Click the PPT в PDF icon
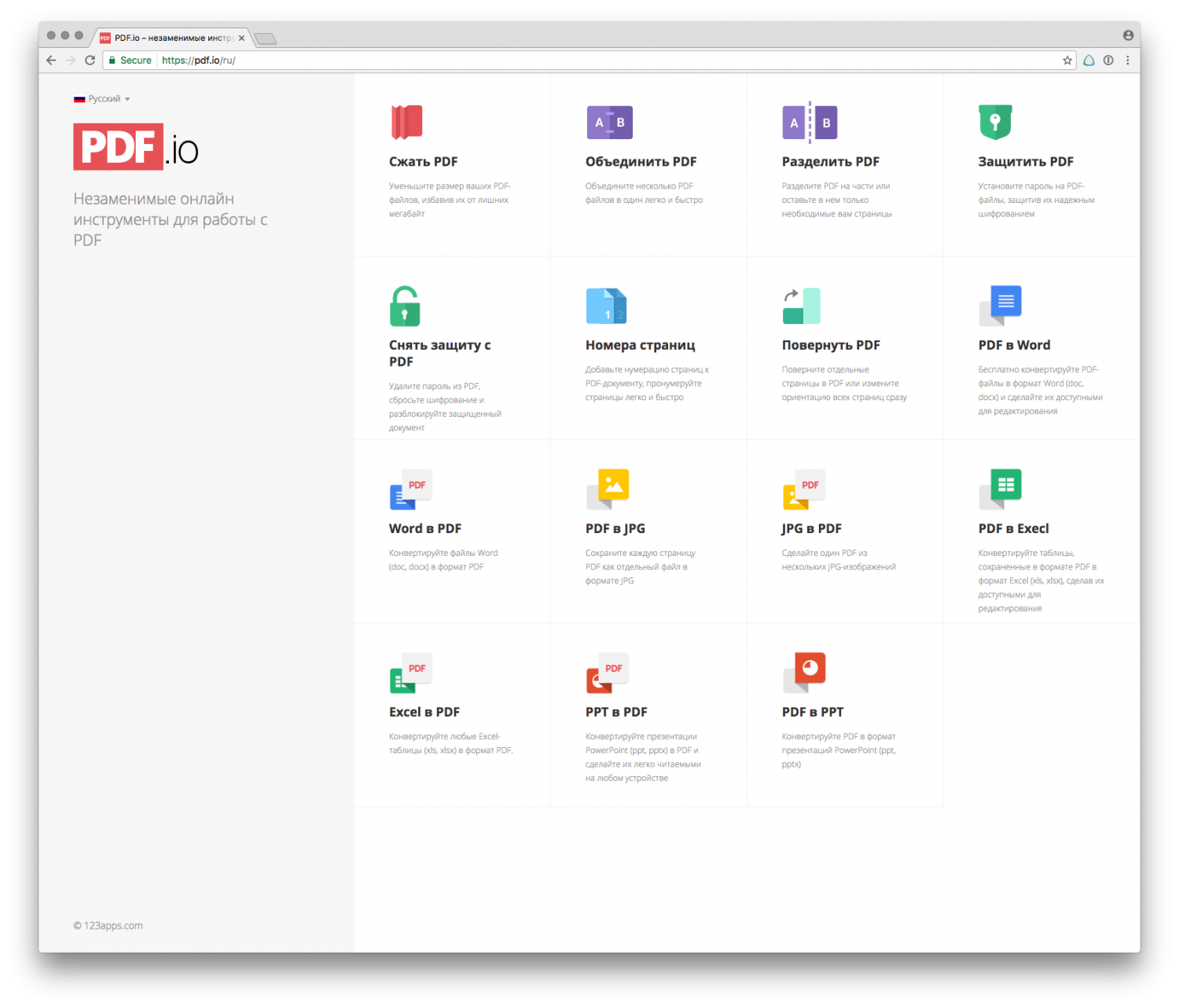 [x=608, y=673]
